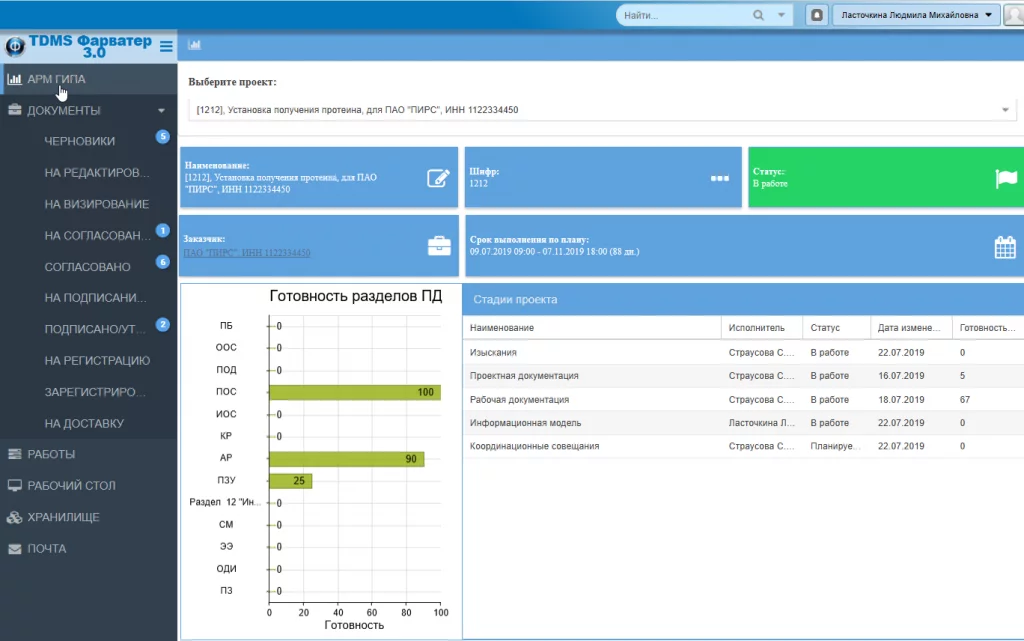The image size is (1024, 641).
Task: Click the hamburger menu icon beside TDMS Фарватер
Action: tap(166, 46)
